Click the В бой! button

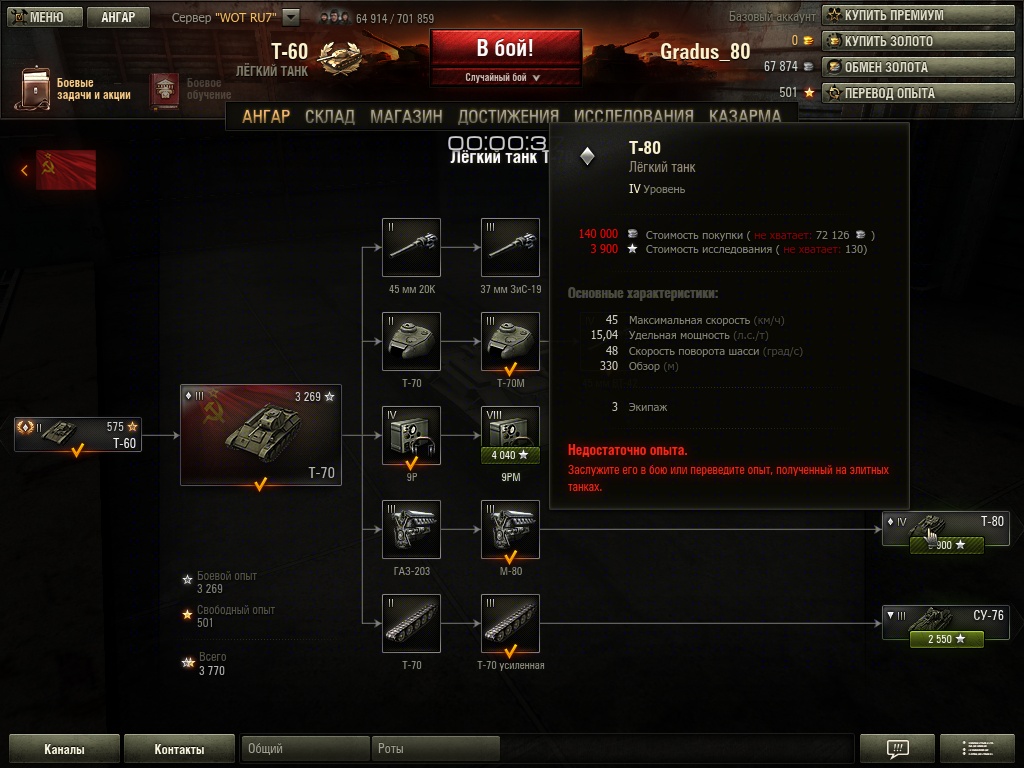[505, 48]
